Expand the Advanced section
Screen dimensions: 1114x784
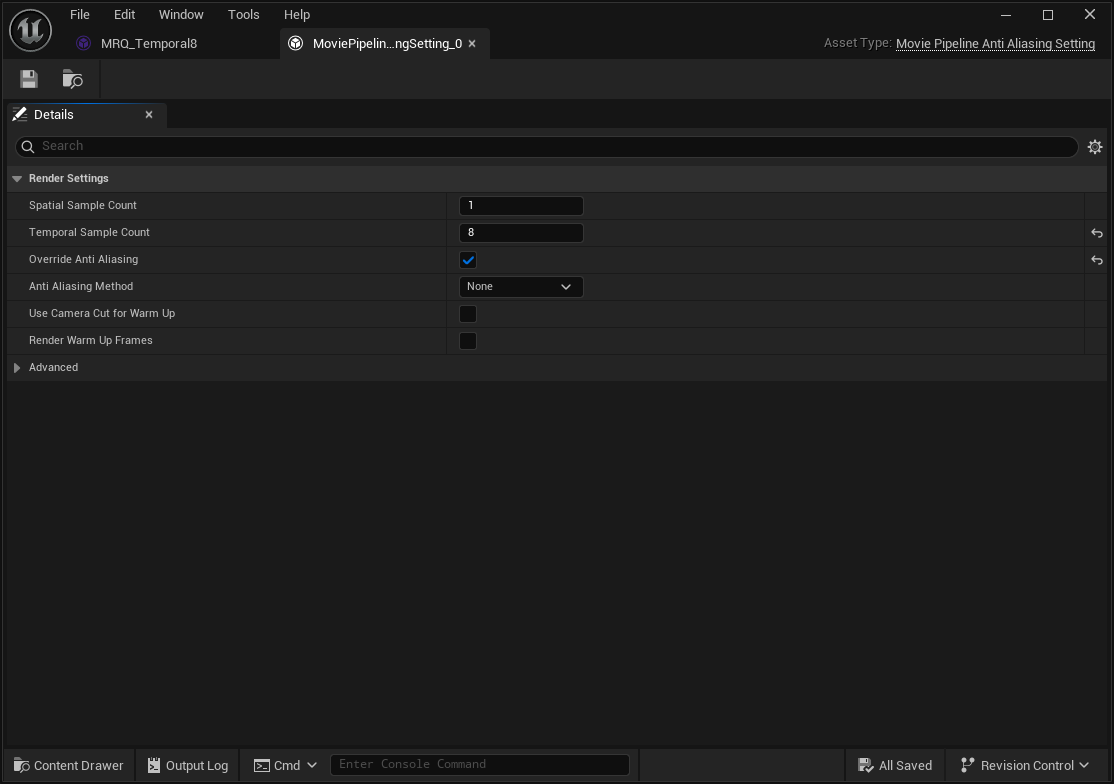pos(17,368)
